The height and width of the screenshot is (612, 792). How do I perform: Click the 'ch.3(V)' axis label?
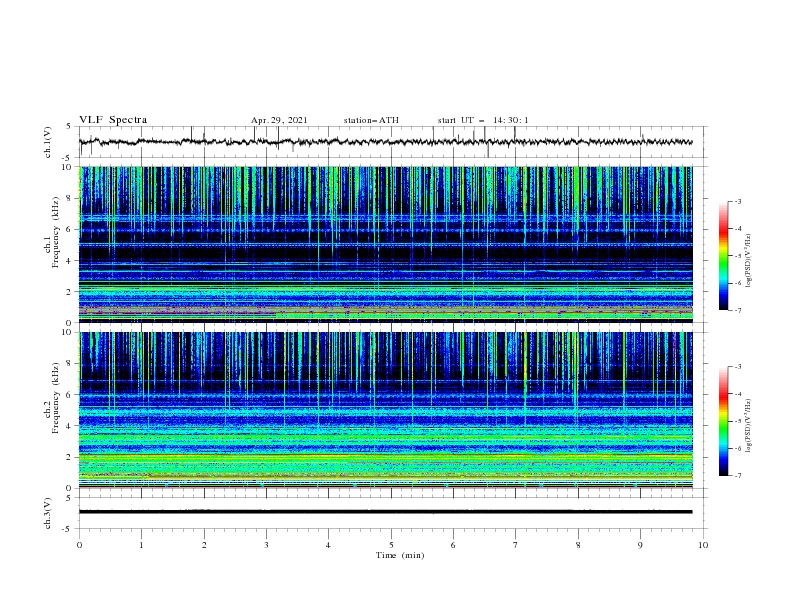[48, 513]
